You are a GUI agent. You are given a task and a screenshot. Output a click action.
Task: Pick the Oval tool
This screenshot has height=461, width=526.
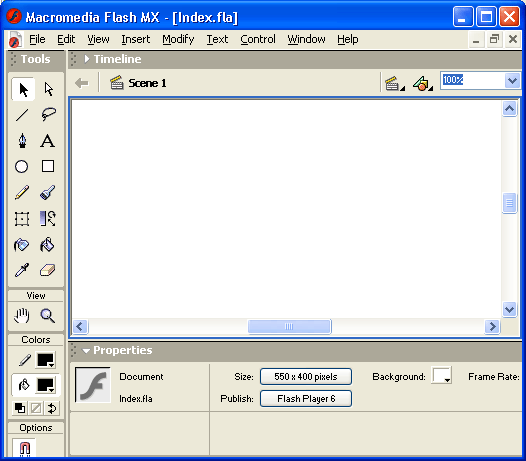pyautogui.click(x=21, y=166)
